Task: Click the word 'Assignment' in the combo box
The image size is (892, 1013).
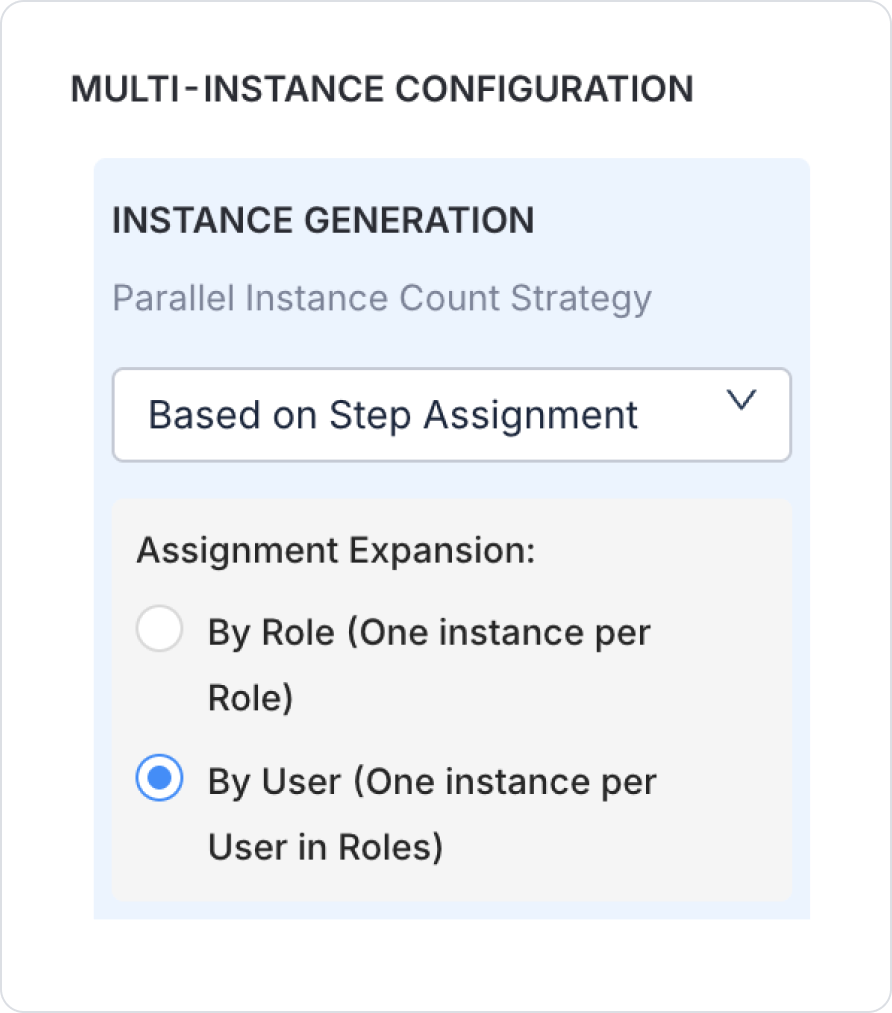Action: click(531, 415)
